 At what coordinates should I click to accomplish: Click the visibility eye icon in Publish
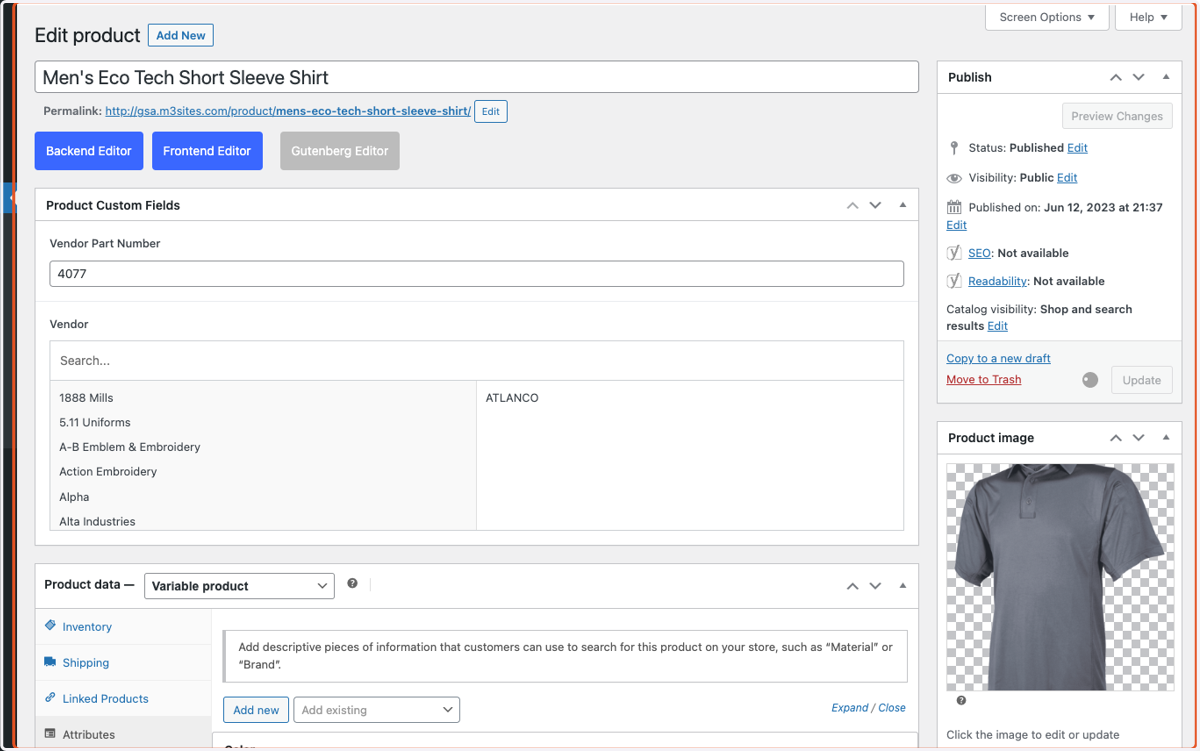tap(954, 178)
